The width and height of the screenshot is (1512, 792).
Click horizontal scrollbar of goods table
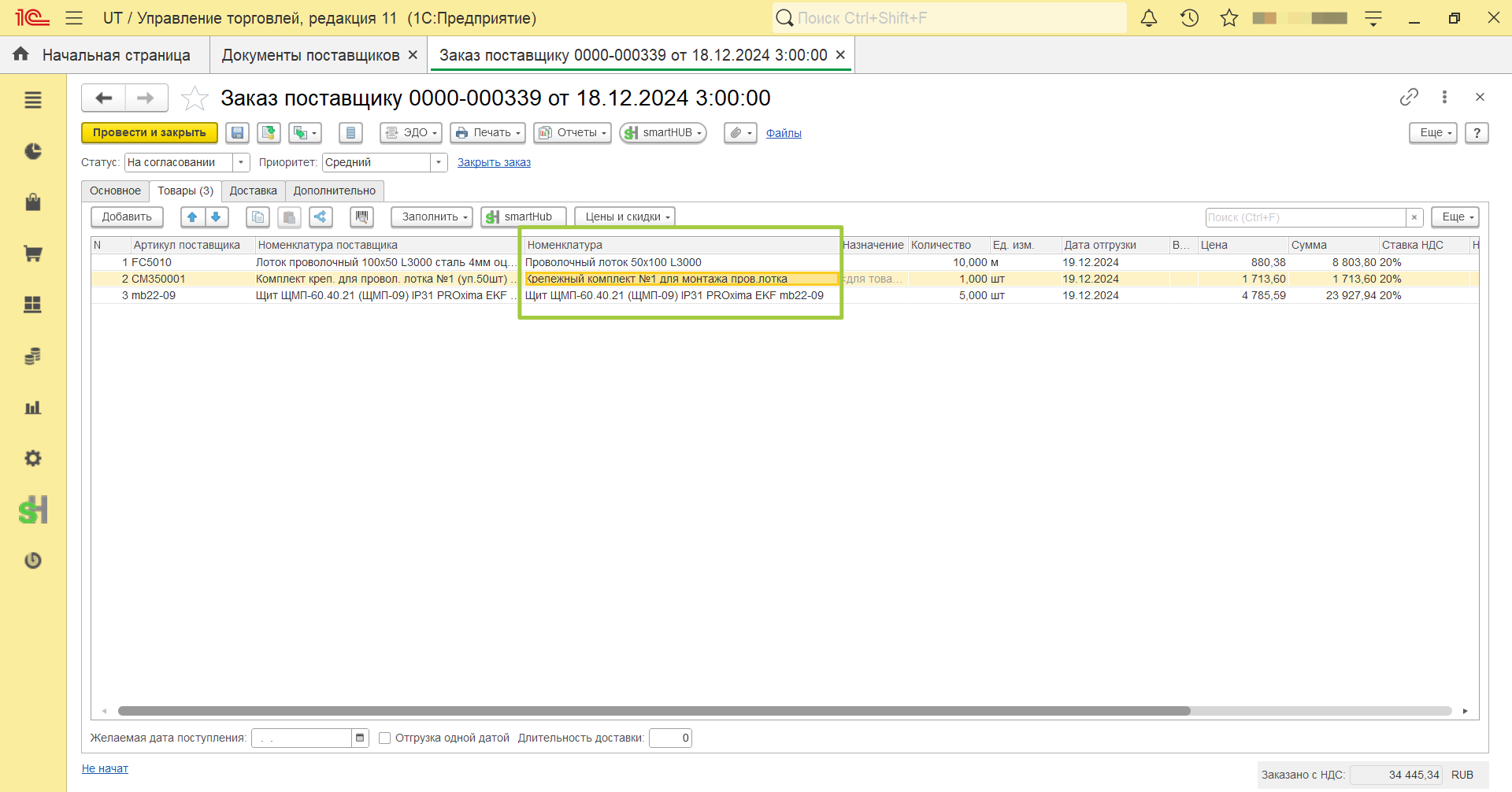point(654,711)
